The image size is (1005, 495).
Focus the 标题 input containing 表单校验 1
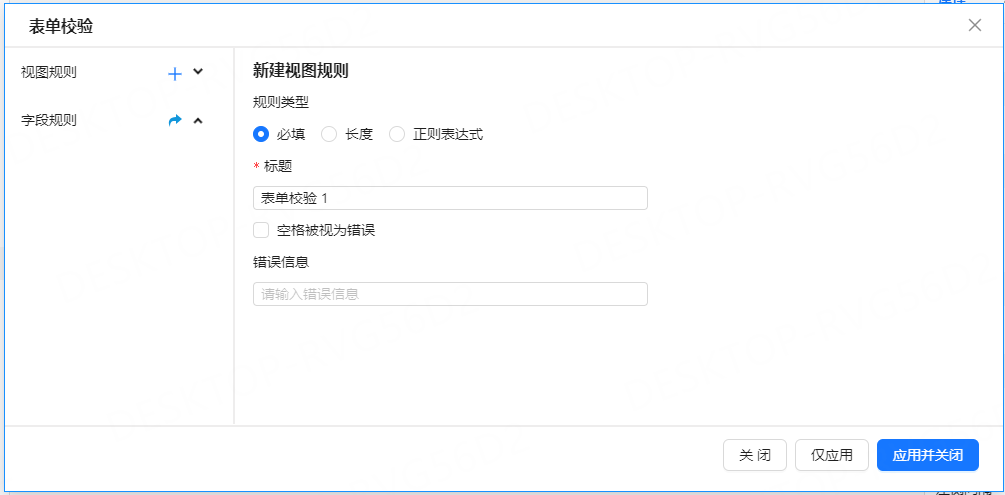(x=450, y=198)
